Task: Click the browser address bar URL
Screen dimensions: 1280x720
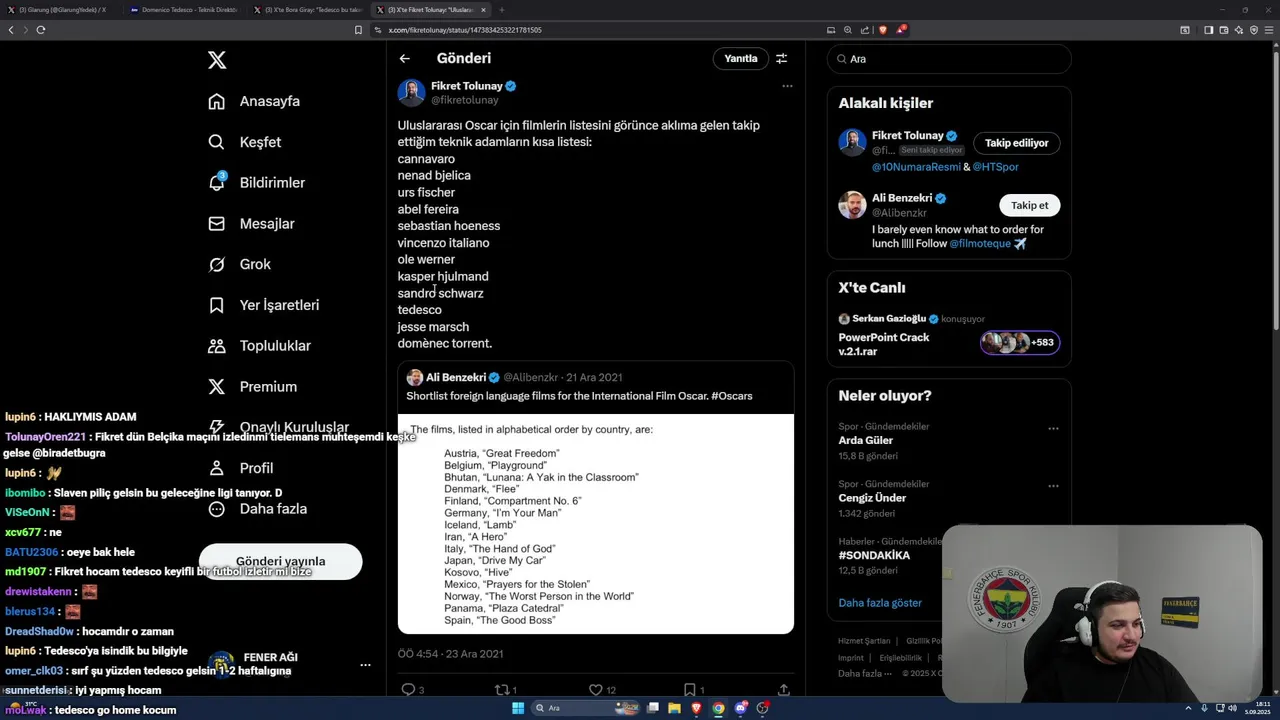Action: pos(465,30)
